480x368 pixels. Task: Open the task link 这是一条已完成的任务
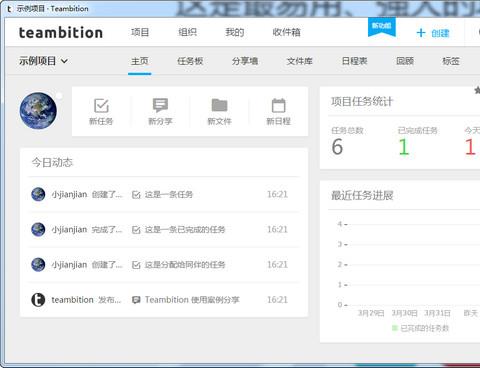tap(185, 229)
